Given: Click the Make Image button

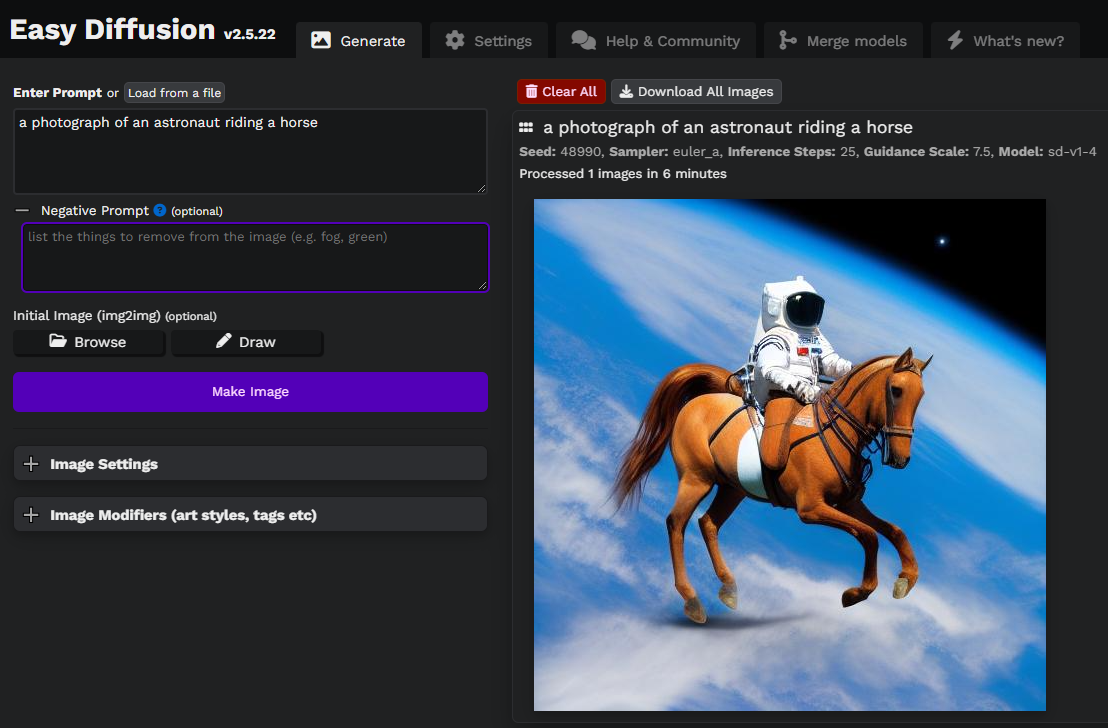Looking at the screenshot, I should point(250,392).
